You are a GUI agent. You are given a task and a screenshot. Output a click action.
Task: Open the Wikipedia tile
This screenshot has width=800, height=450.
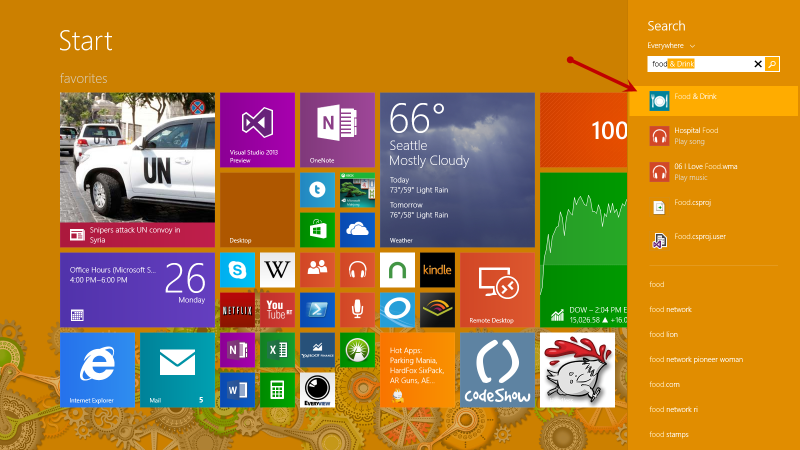[277, 269]
